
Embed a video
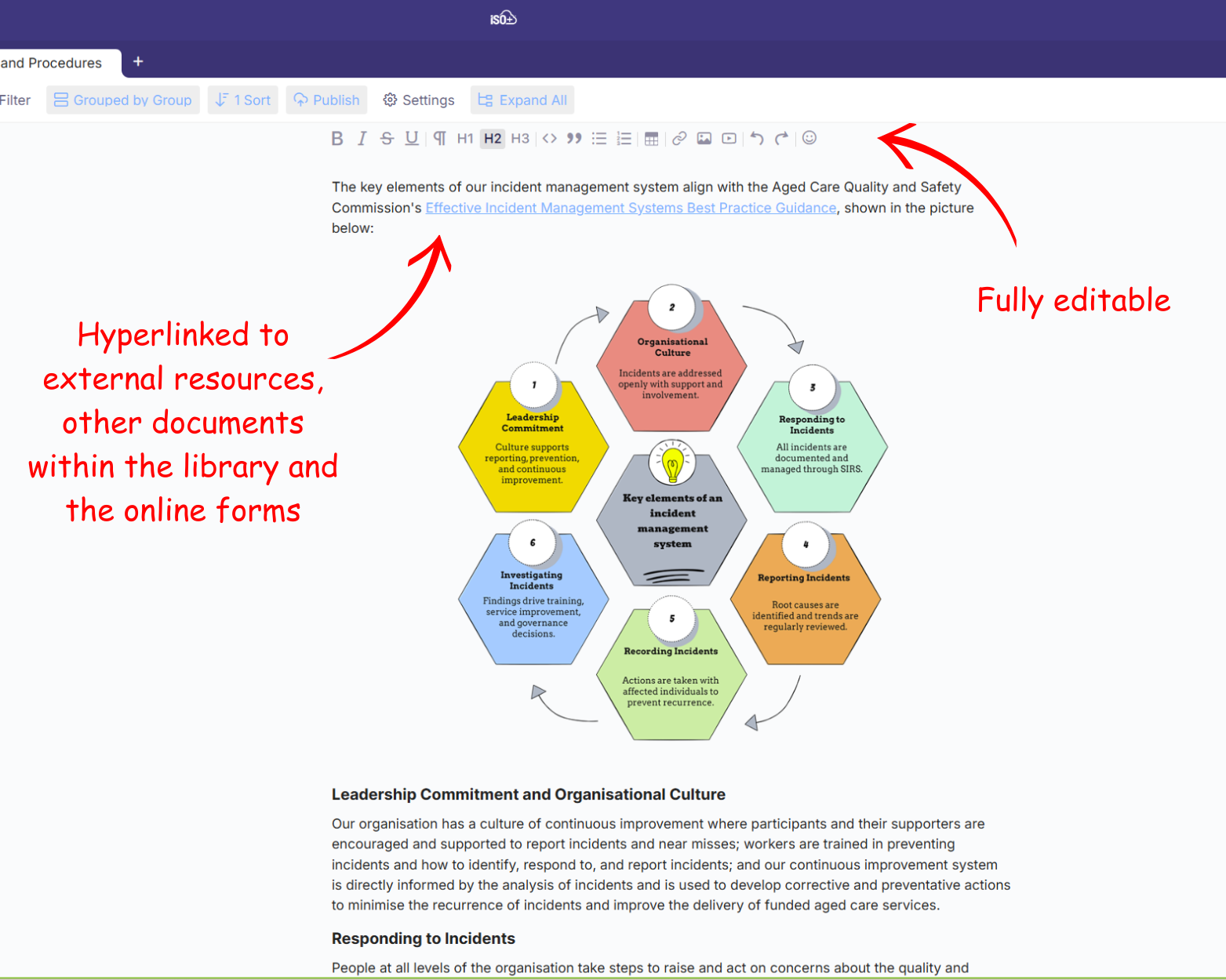coord(729,139)
